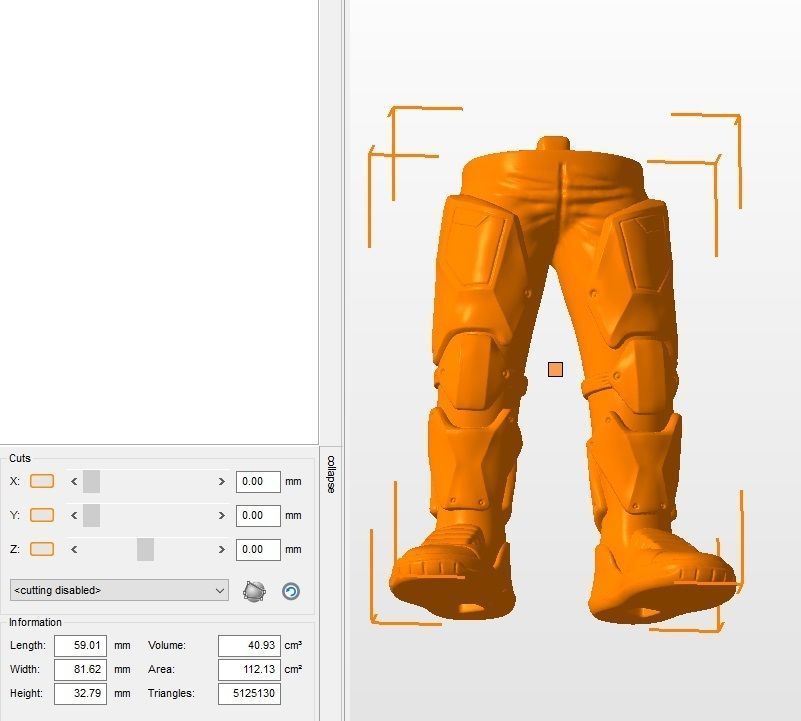The height and width of the screenshot is (721, 801).
Task: Click the Width value 81.62
Action: tap(80, 670)
